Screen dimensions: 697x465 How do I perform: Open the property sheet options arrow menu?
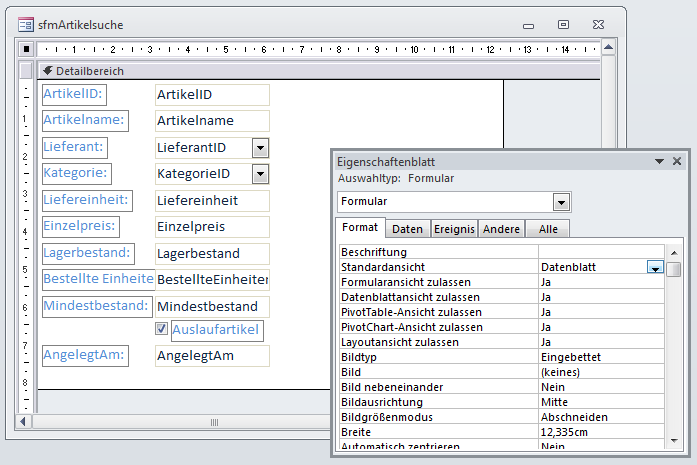point(659,161)
